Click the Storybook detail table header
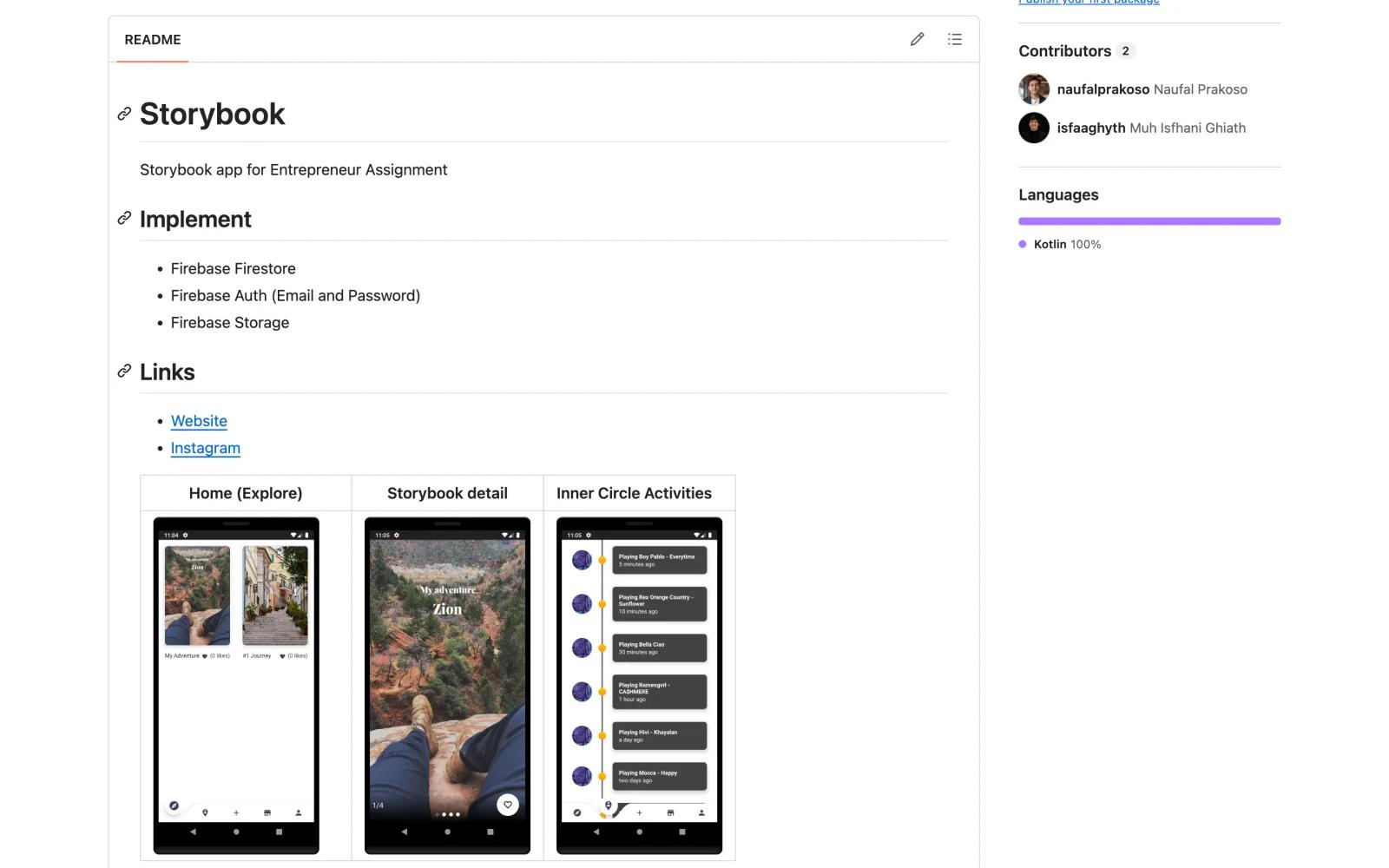 pyautogui.click(x=447, y=493)
